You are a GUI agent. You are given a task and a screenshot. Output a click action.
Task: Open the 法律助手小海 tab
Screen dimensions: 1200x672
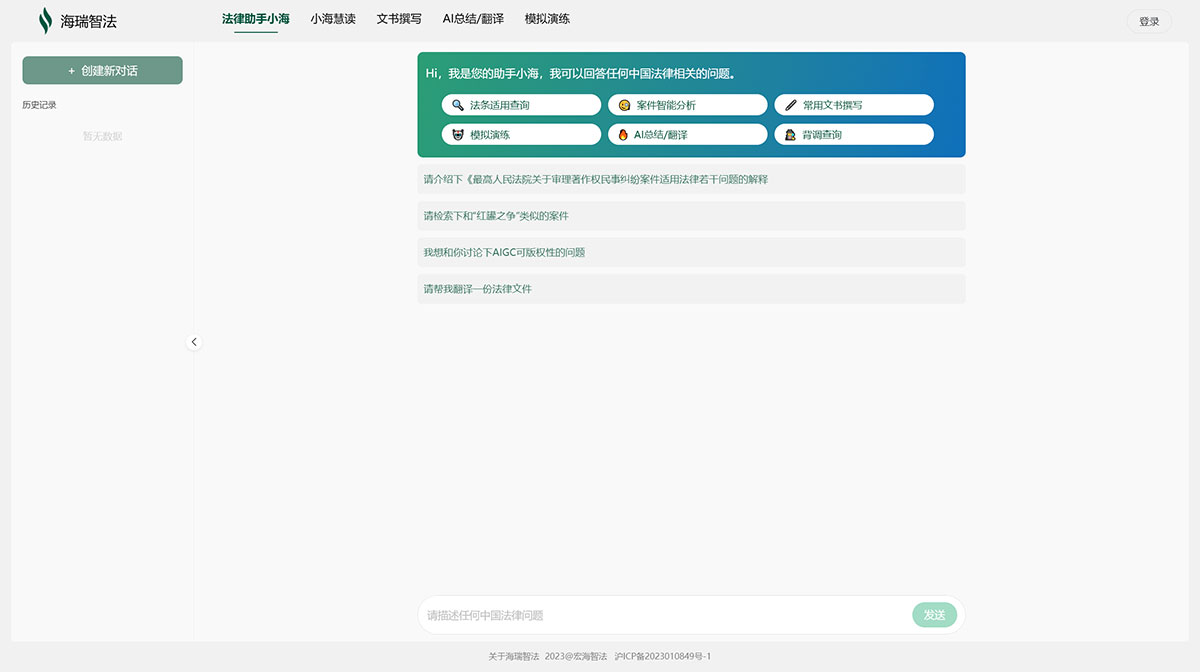pos(256,19)
